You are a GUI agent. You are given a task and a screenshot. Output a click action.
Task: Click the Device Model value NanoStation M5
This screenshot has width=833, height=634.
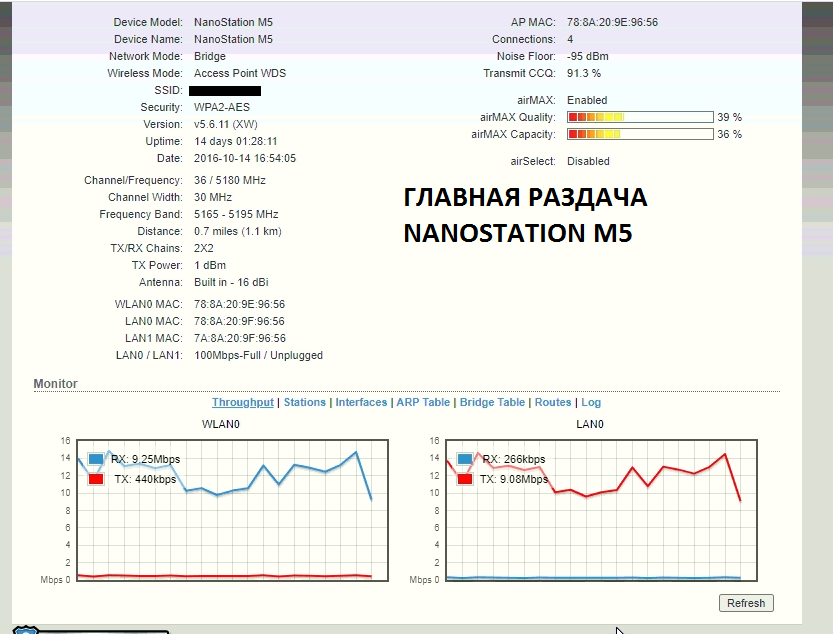(233, 22)
